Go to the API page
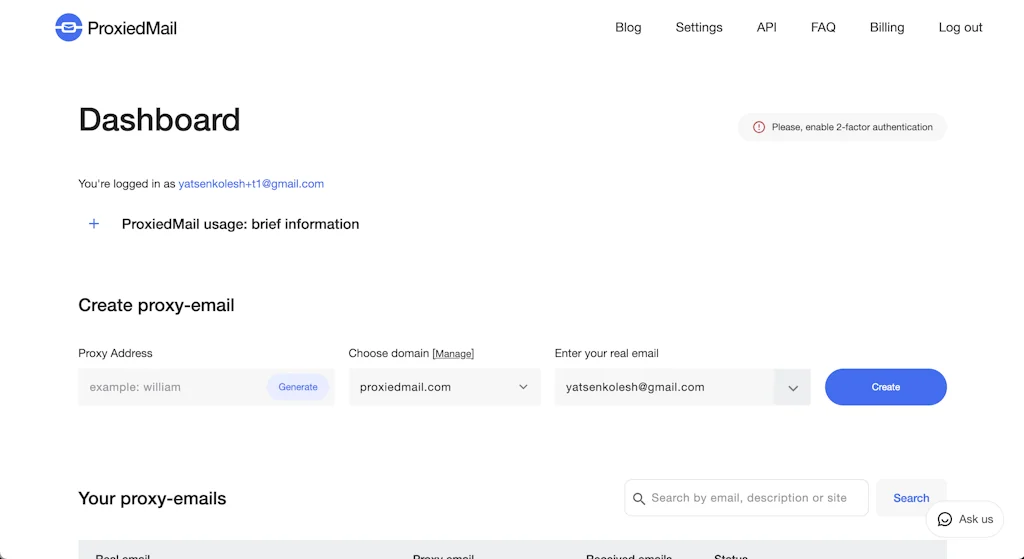The height and width of the screenshot is (559, 1024). pos(767,27)
